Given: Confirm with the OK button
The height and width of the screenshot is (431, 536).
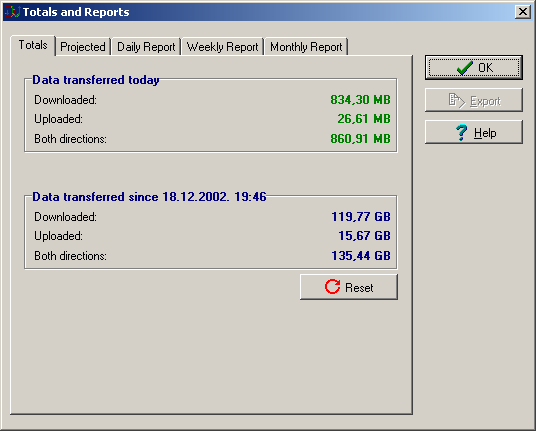Looking at the screenshot, I should [474, 68].
